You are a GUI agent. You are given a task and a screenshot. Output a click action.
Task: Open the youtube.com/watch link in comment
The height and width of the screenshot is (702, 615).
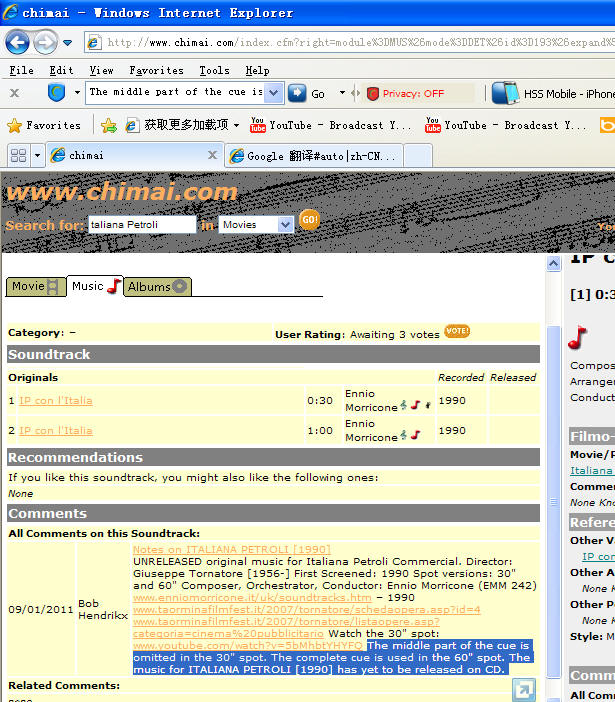[x=248, y=646]
